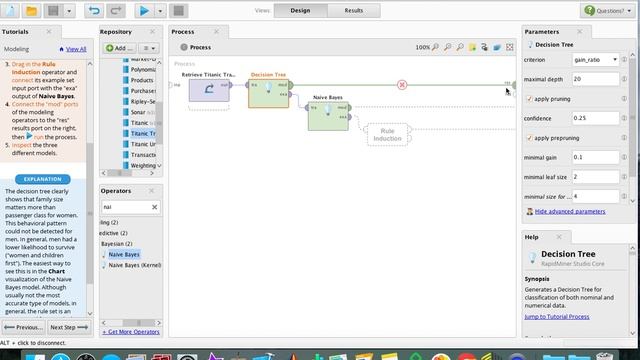Viewport: 640px width, 360px height.
Task: Redo the last undone action
Action: click(116, 11)
